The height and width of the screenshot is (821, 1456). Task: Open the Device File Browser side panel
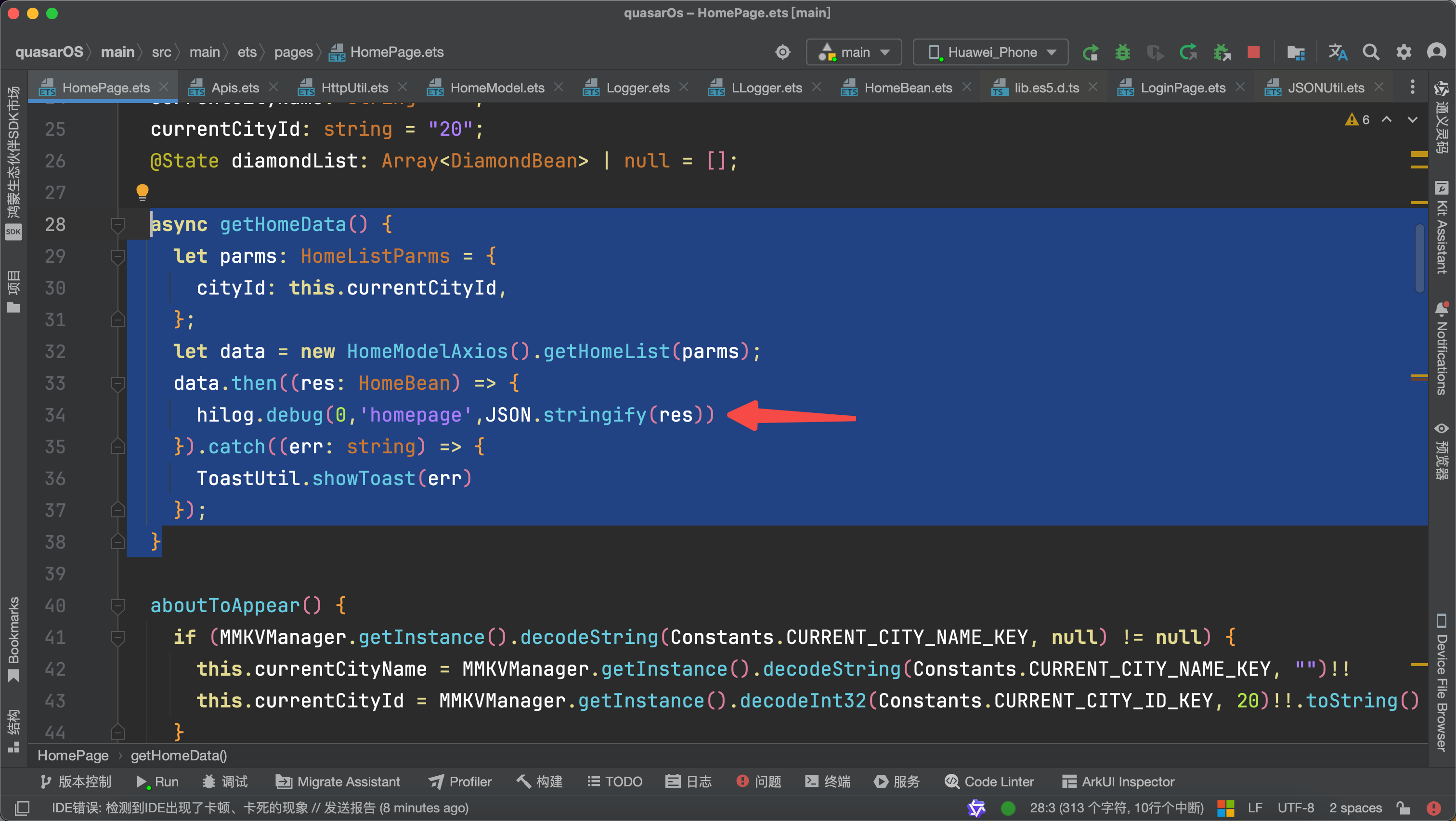pyautogui.click(x=1441, y=682)
